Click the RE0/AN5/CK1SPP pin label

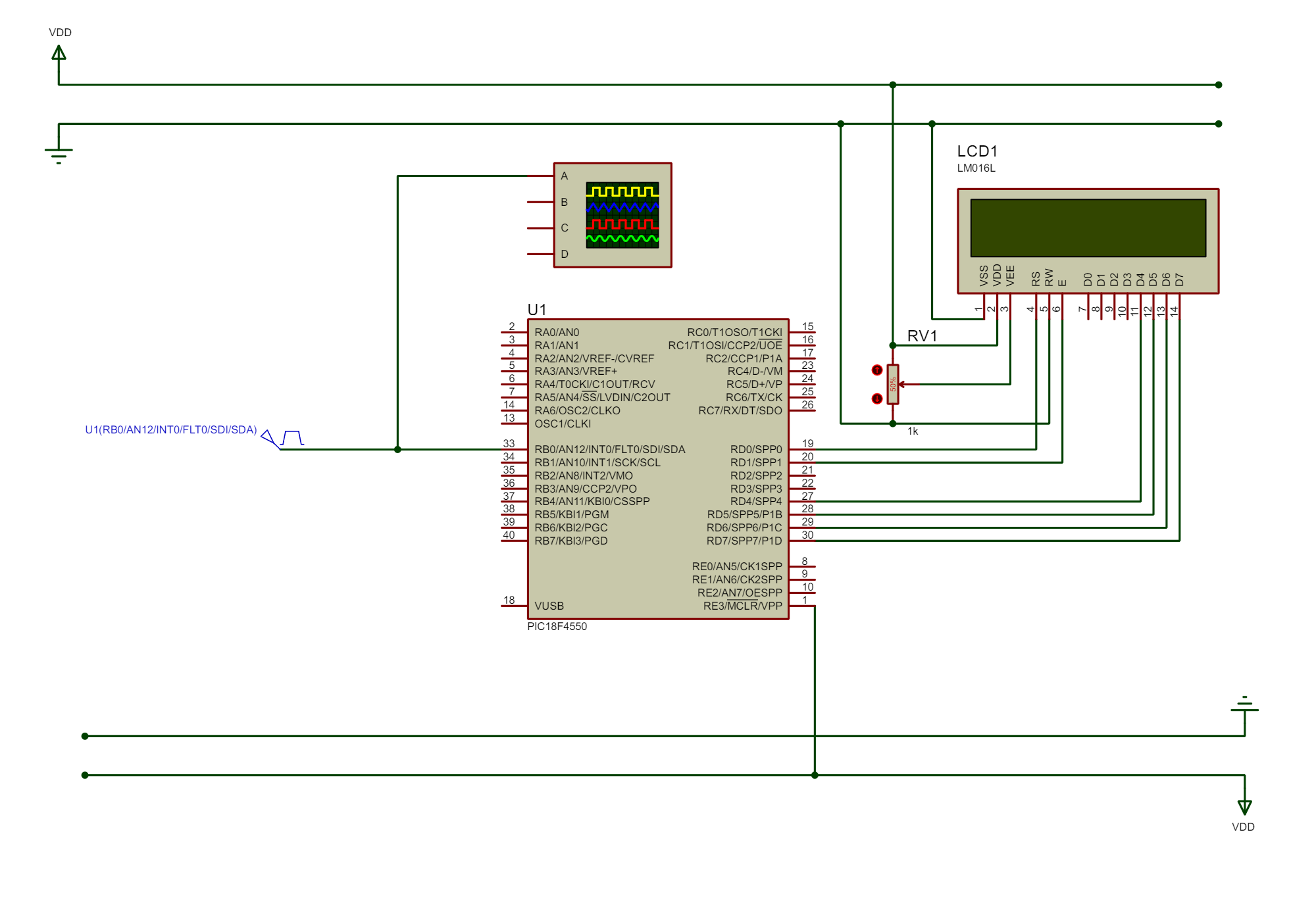pos(737,566)
